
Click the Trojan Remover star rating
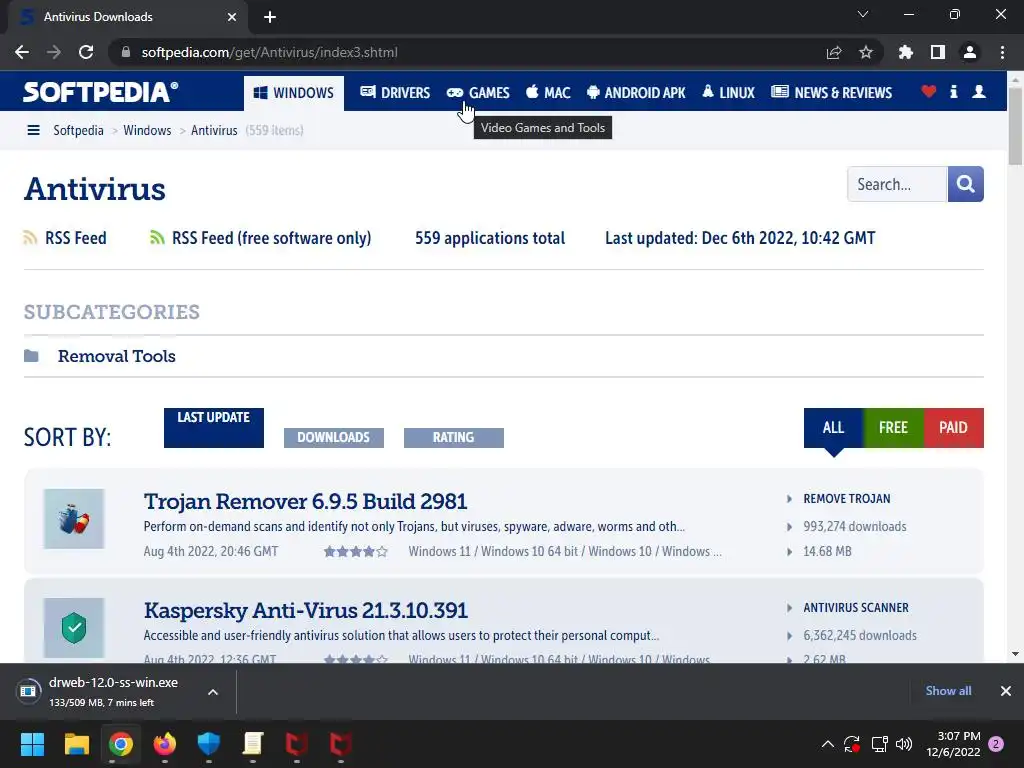click(x=356, y=552)
